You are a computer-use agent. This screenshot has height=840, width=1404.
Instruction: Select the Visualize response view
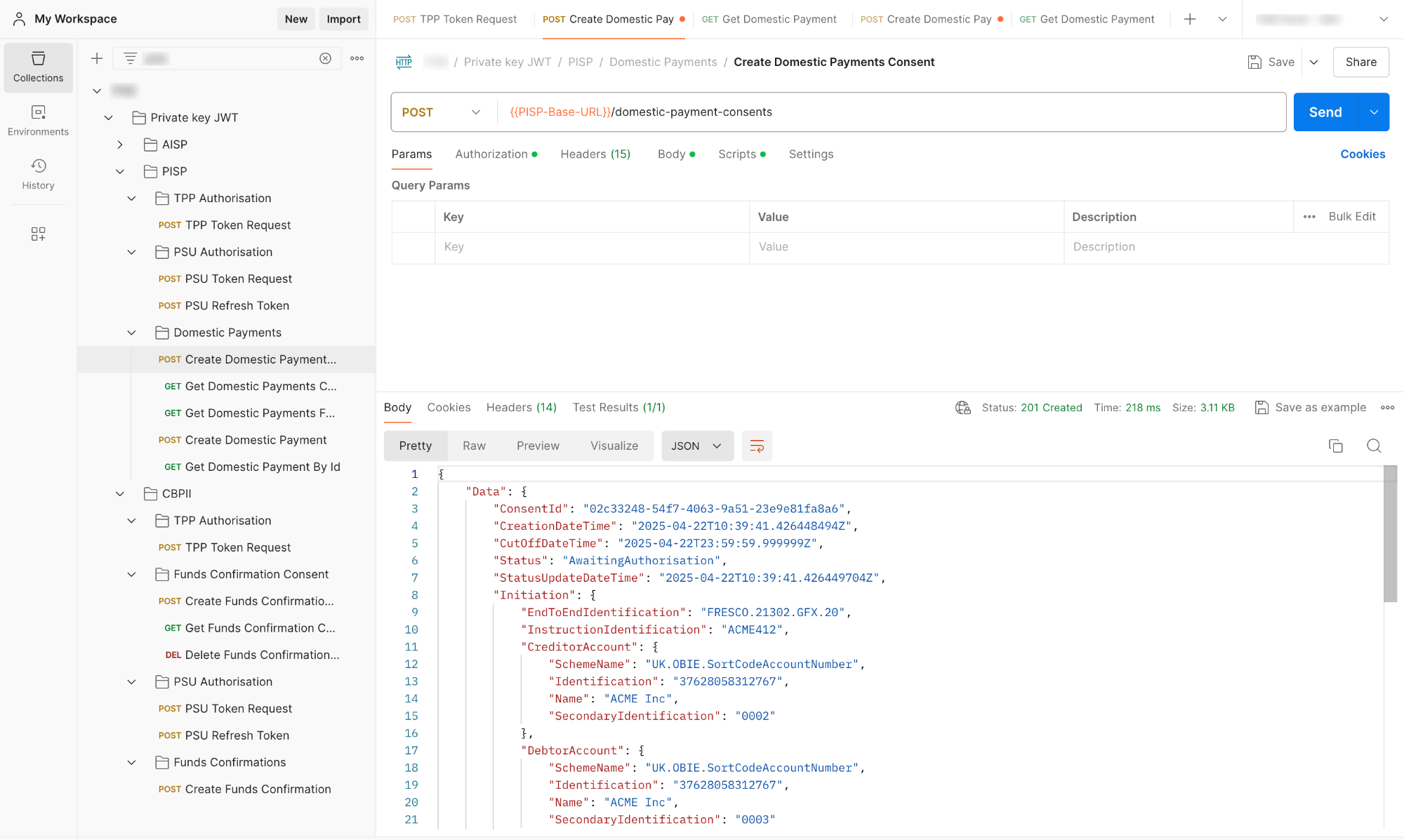click(614, 446)
